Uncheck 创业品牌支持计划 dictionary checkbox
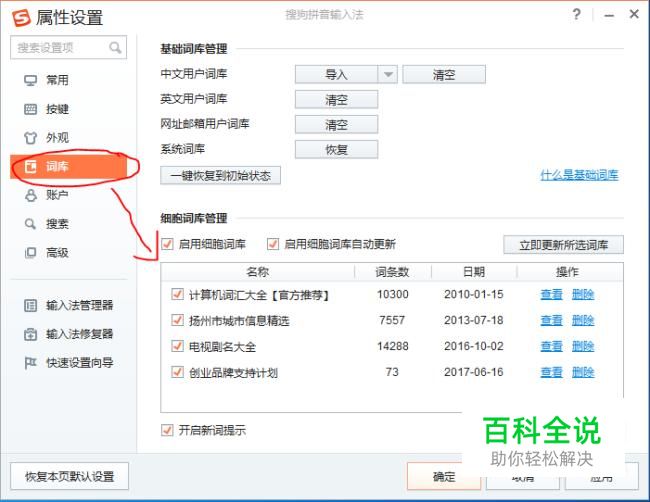Image resolution: width=650 pixels, height=502 pixels. pyautogui.click(x=177, y=372)
